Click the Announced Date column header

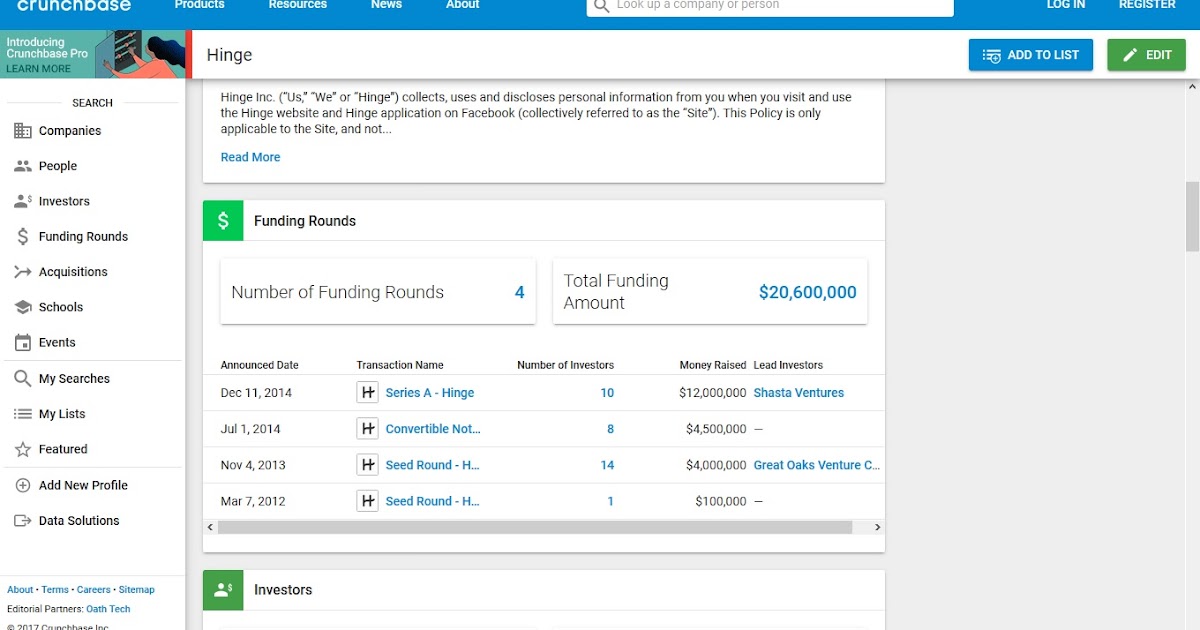click(260, 365)
